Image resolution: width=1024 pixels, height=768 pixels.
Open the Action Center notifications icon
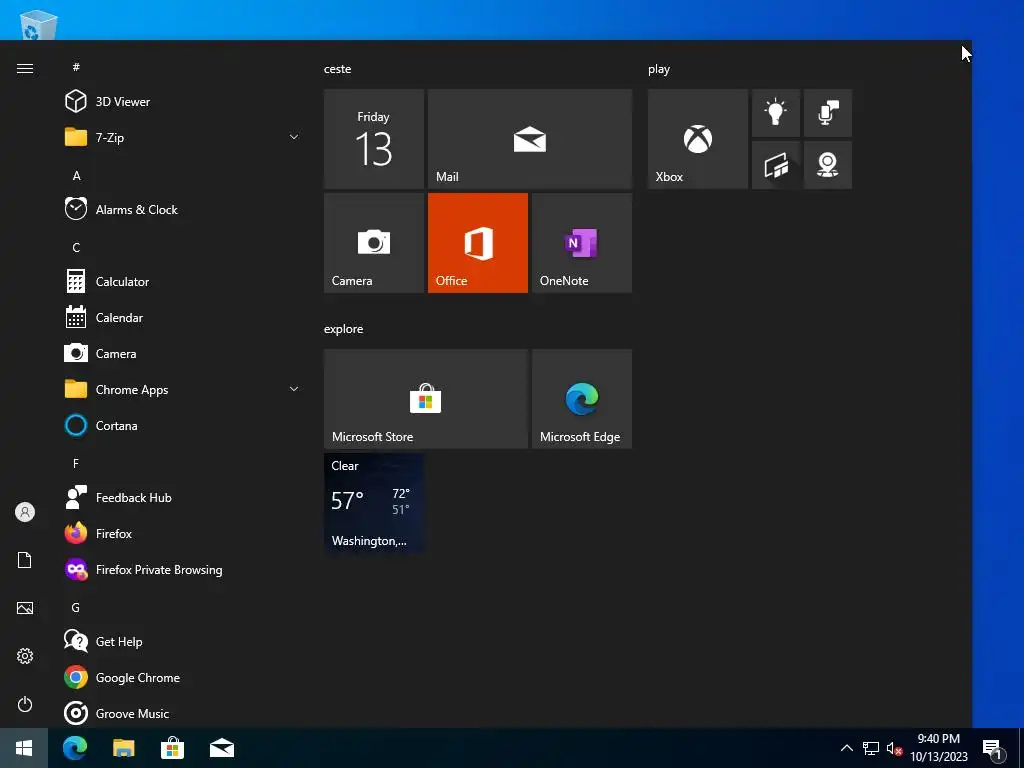[x=993, y=749]
